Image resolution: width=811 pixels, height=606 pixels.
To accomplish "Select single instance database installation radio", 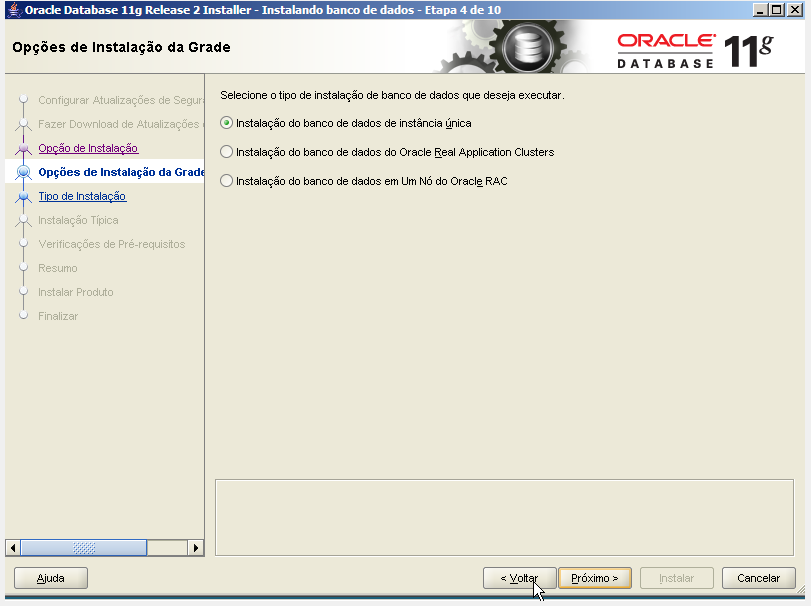I will (227, 123).
